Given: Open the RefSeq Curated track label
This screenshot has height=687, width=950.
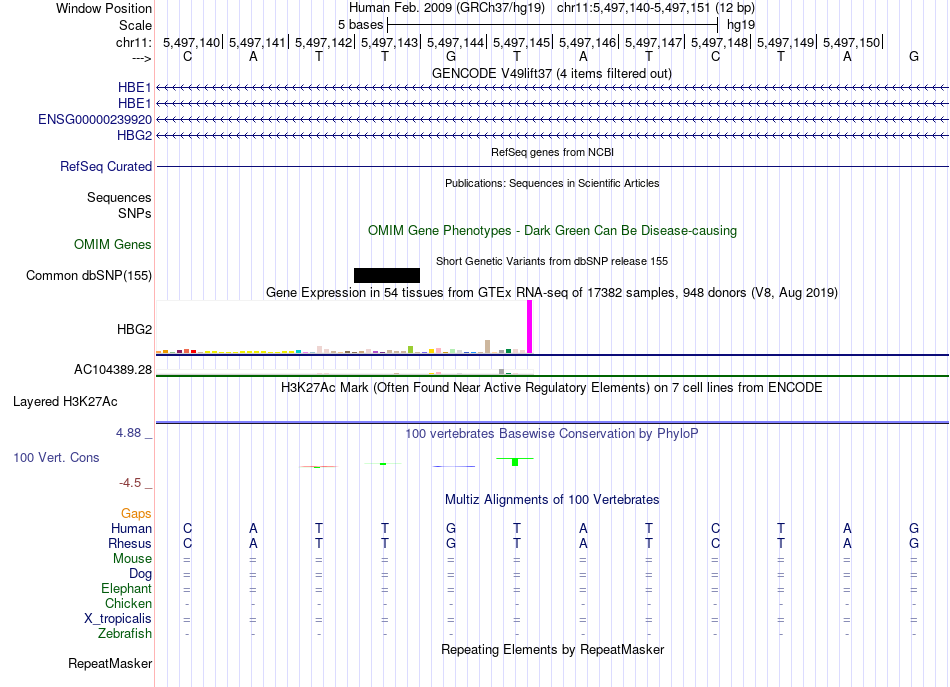Looking at the screenshot, I should pos(106,166).
